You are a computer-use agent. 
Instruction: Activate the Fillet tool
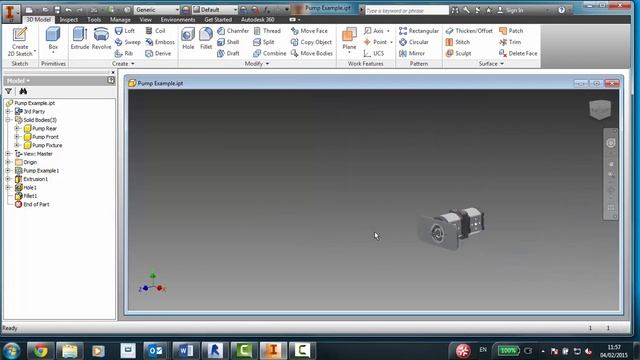[x=206, y=38]
